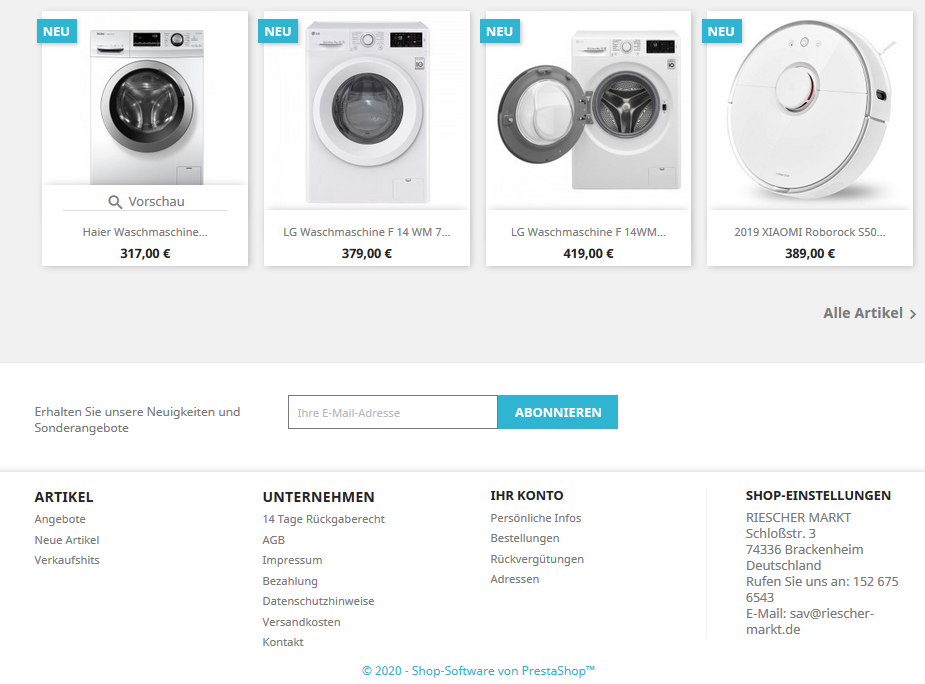
Task: Open the Angebote footer link
Action: click(60, 519)
